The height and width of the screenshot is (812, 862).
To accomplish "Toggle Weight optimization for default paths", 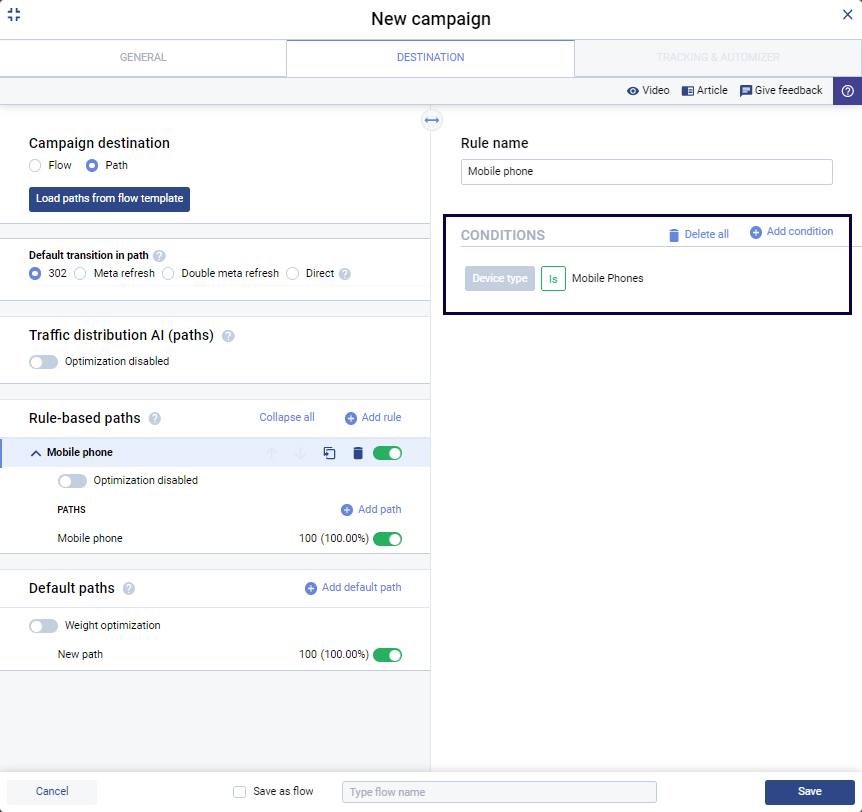I will click(x=44, y=626).
